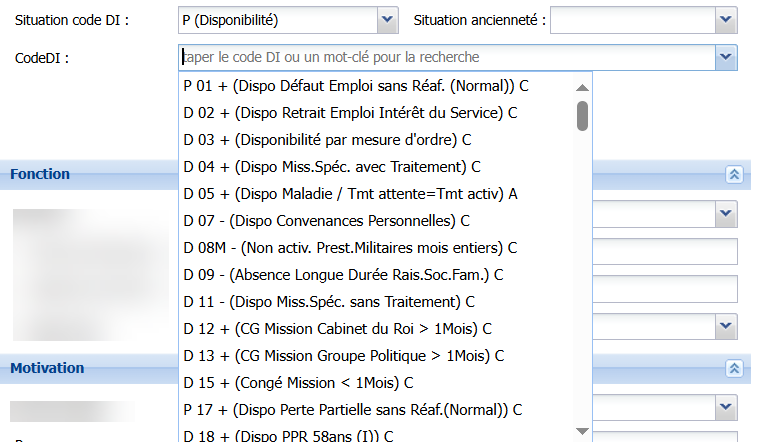Collapse the Fonction section with chevron icon
This screenshot has height=442, width=760.
tap(734, 175)
